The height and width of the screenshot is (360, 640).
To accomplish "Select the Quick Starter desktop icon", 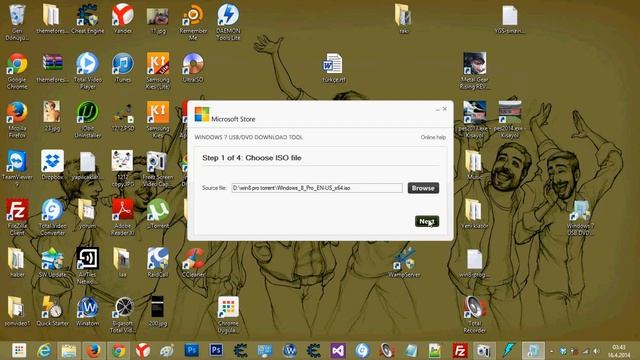I will pyautogui.click(x=52, y=311).
